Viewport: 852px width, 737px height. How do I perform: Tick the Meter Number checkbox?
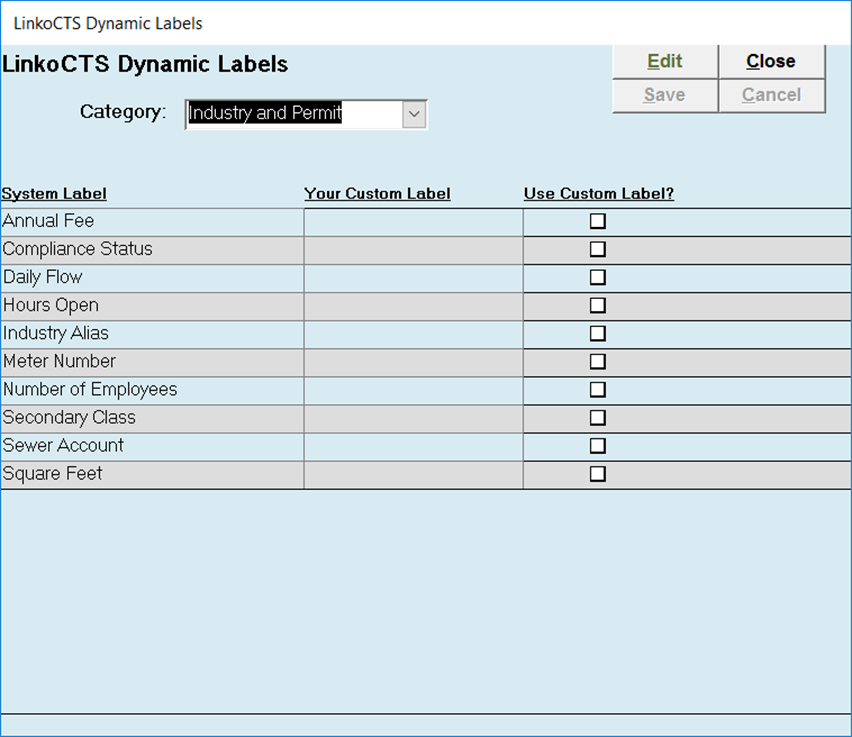coord(598,361)
